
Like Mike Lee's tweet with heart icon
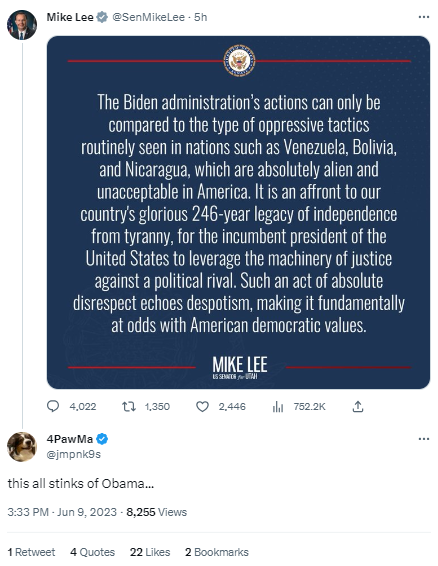tap(202, 407)
